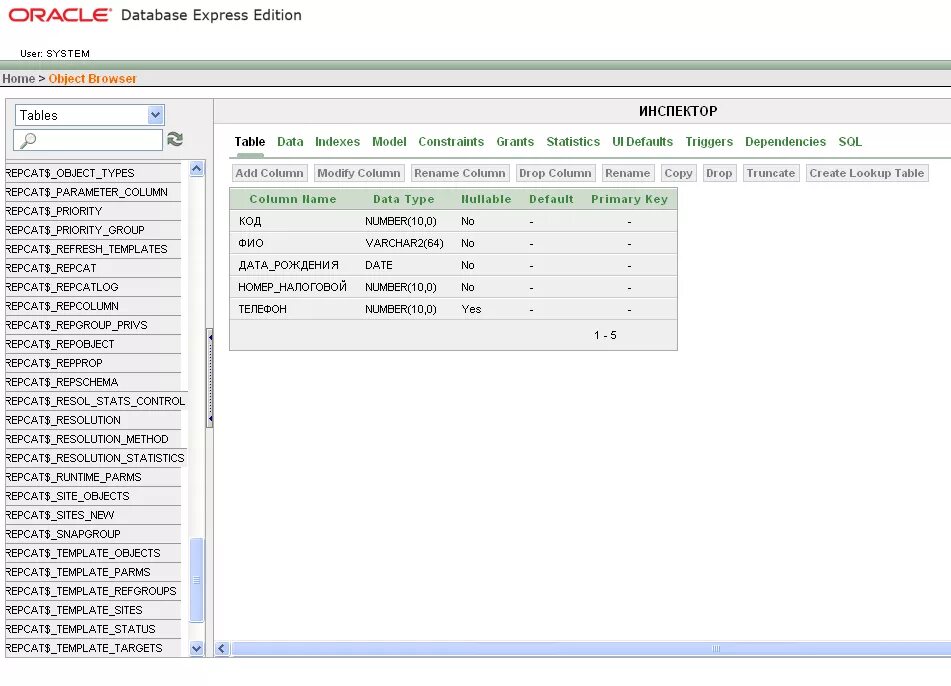The height and width of the screenshot is (686, 951).
Task: Click the НОМЕР_НАЛОГОВОЙ column name cell
Action: coord(292,287)
